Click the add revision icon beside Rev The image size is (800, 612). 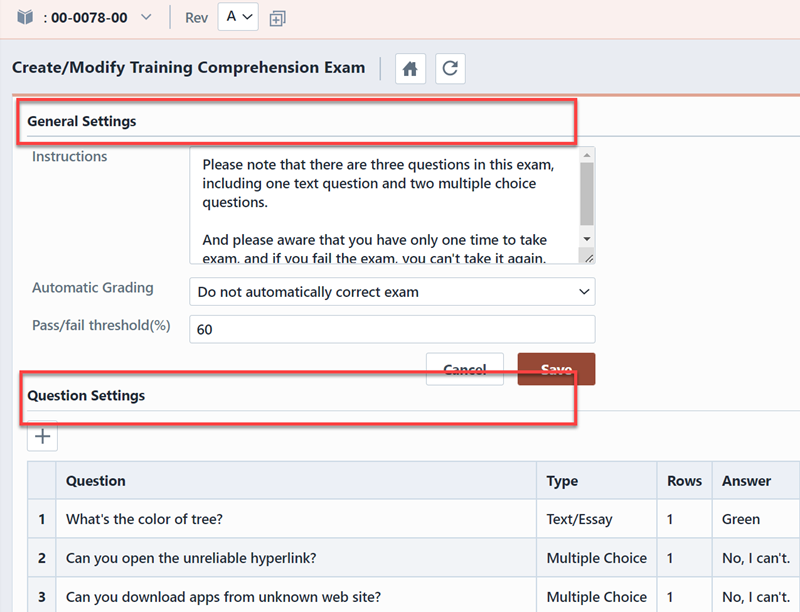[x=277, y=19]
